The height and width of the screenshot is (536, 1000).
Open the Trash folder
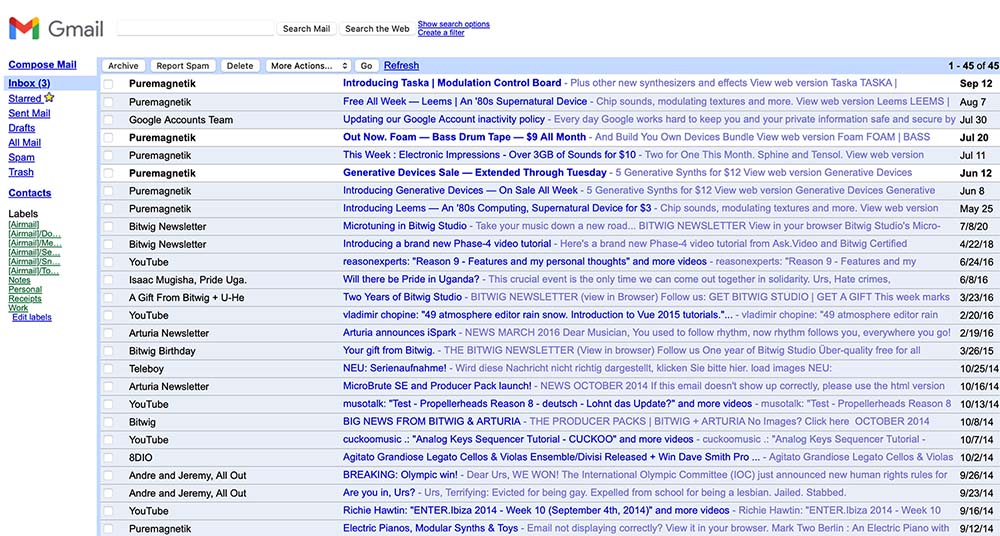coord(21,172)
